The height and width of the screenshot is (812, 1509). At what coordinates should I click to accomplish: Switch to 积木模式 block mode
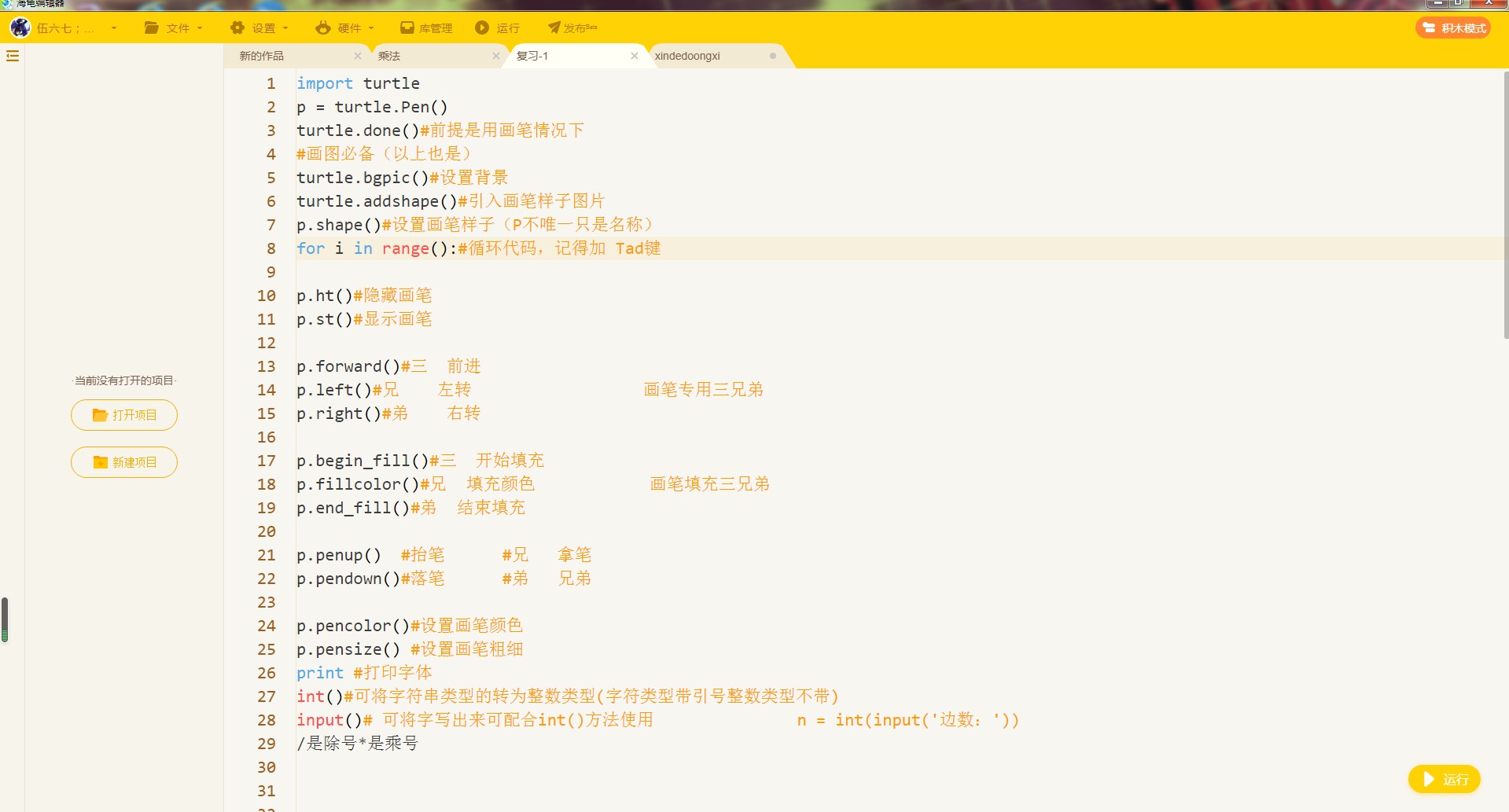1453,28
